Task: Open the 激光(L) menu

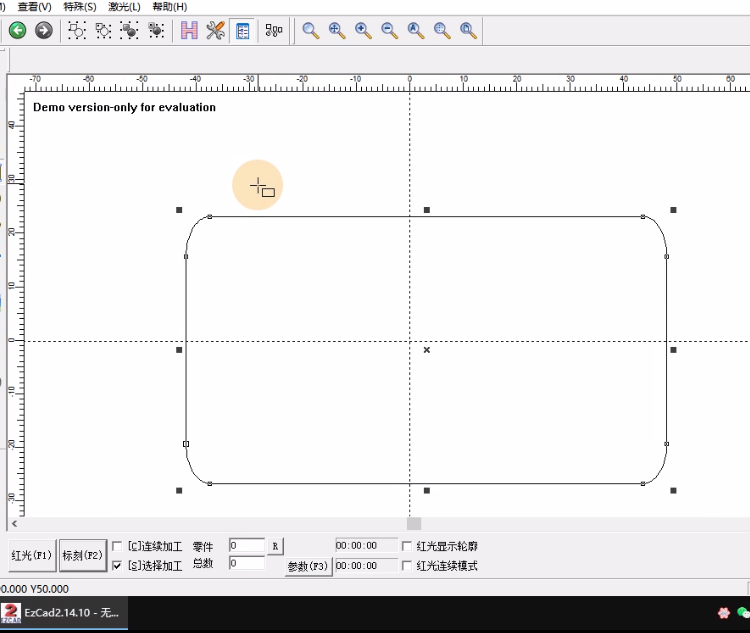Action: (124, 7)
